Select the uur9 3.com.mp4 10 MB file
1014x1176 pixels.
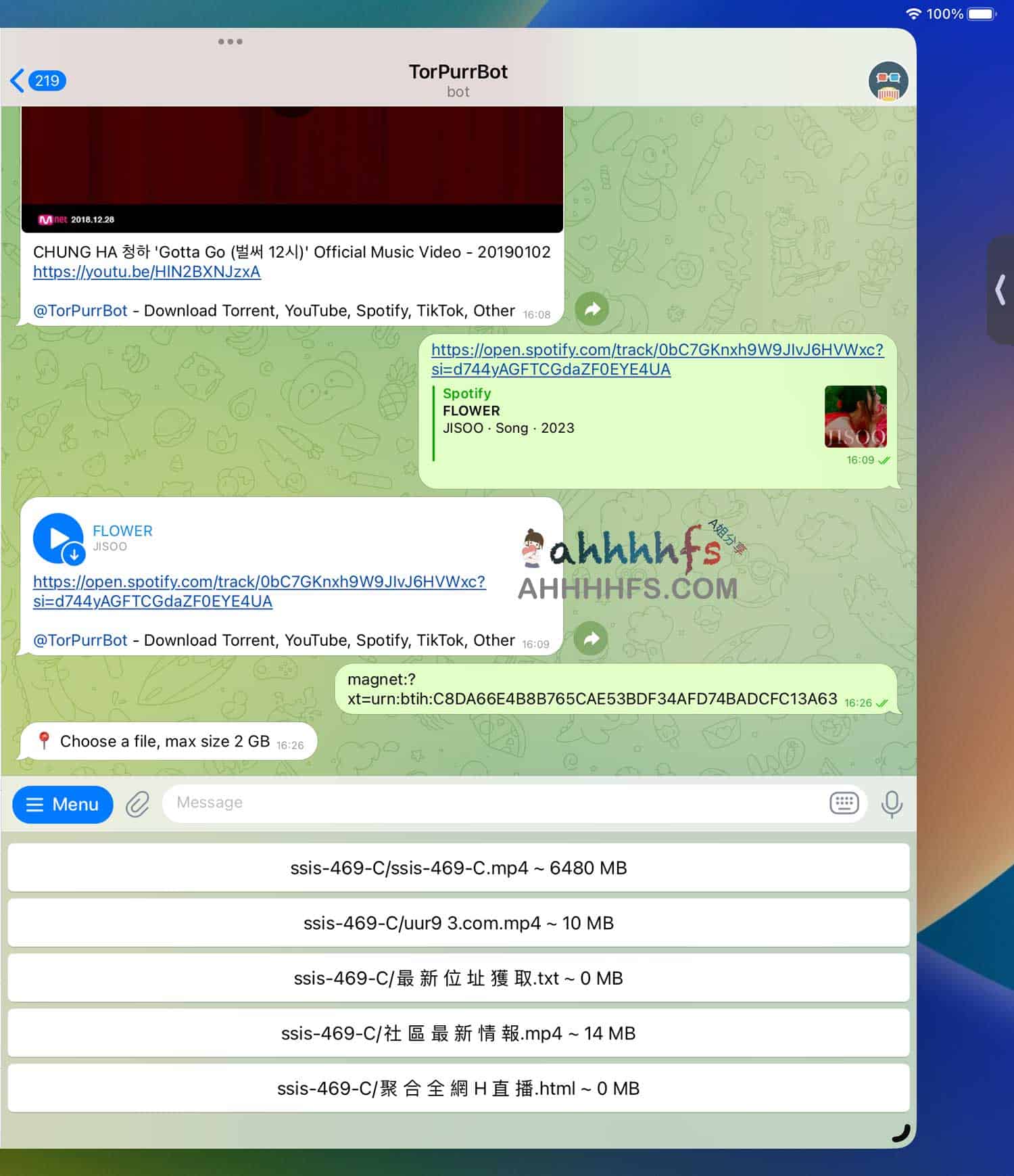(458, 923)
